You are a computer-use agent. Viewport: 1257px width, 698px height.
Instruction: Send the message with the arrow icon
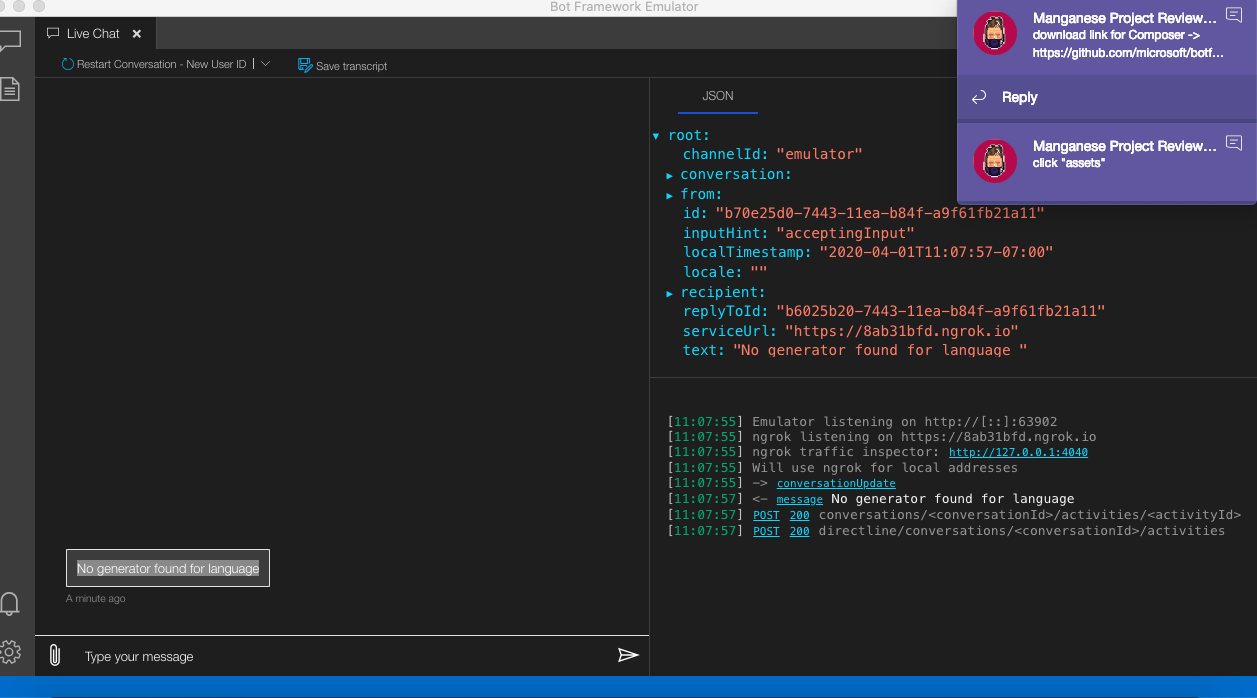coord(627,655)
